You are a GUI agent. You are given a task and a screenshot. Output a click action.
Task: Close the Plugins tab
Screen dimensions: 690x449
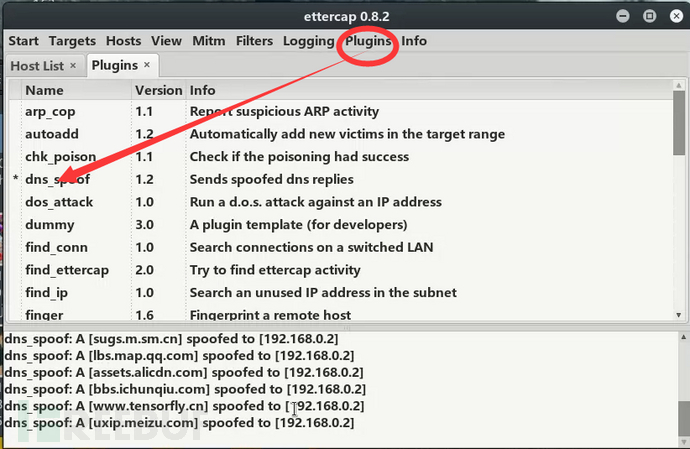pyautogui.click(x=147, y=65)
